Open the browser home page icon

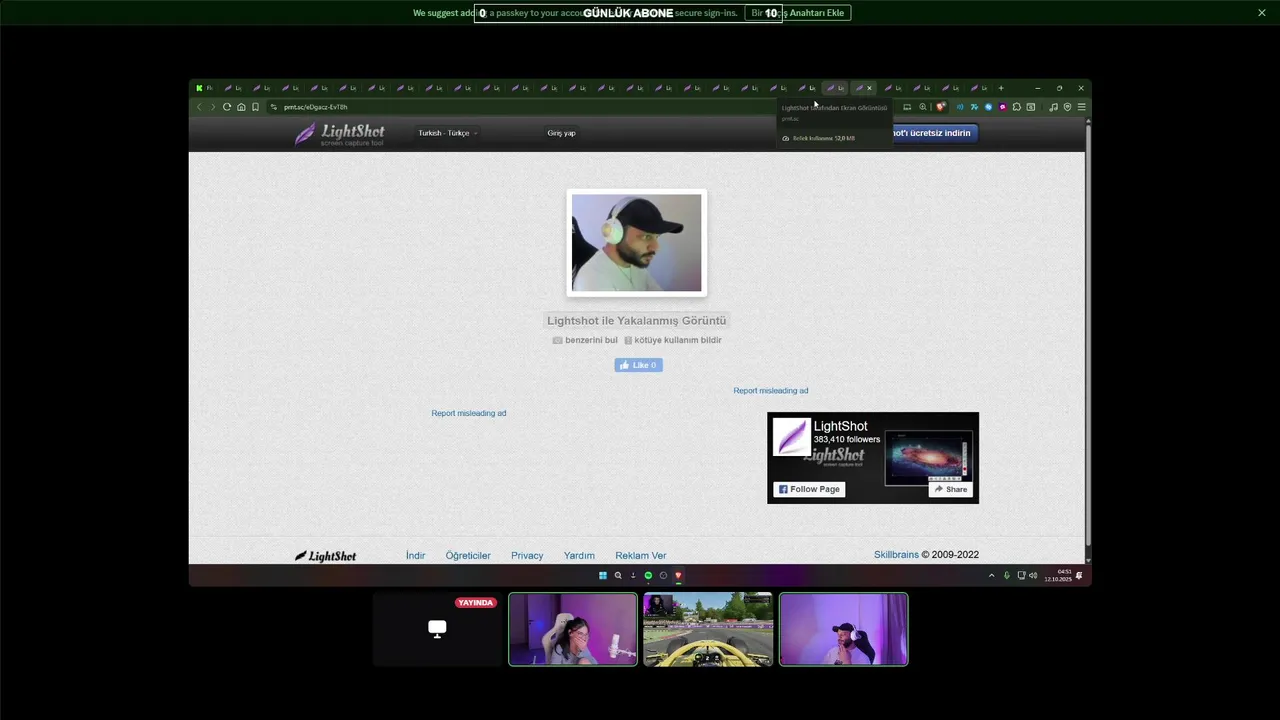241,107
